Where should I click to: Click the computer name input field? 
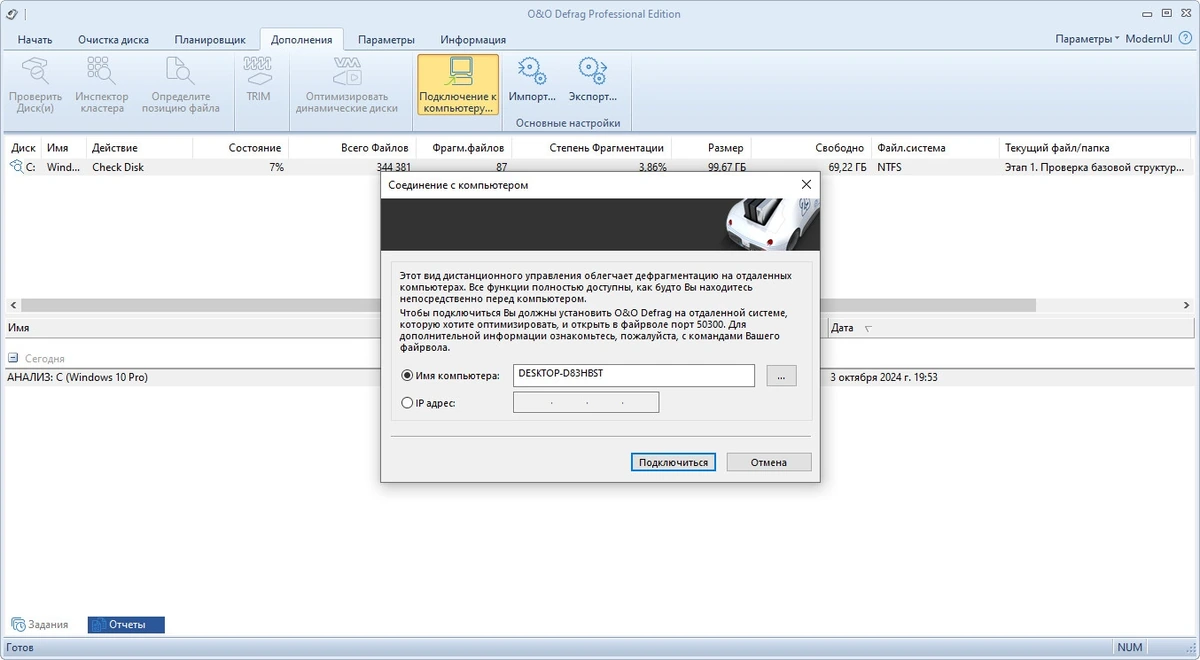pyautogui.click(x=633, y=375)
